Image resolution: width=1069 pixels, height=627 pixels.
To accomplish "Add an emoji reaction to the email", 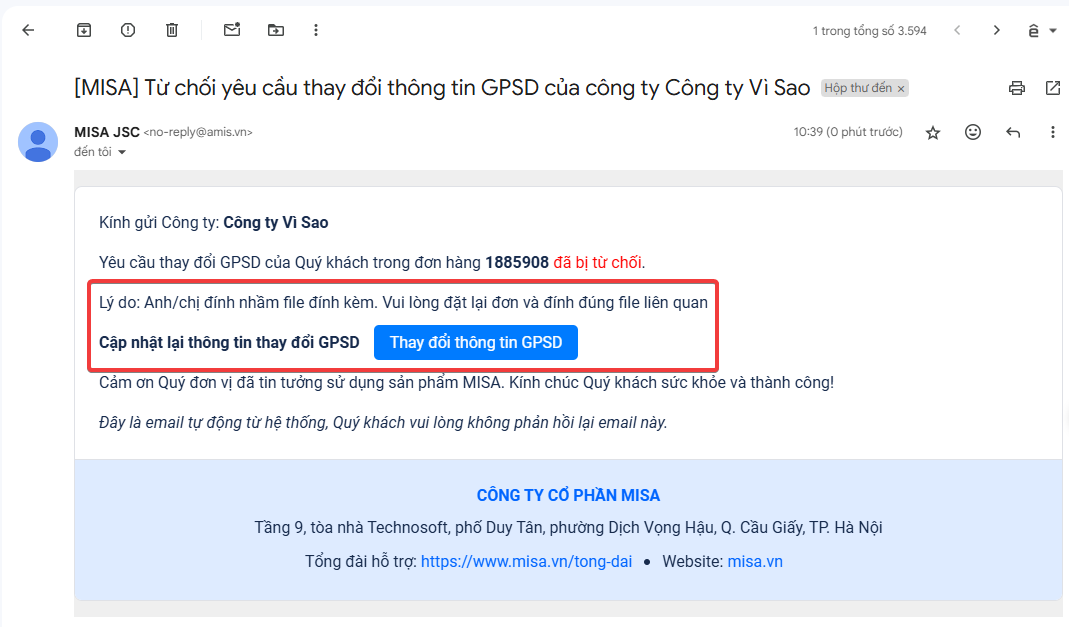I will 973,132.
